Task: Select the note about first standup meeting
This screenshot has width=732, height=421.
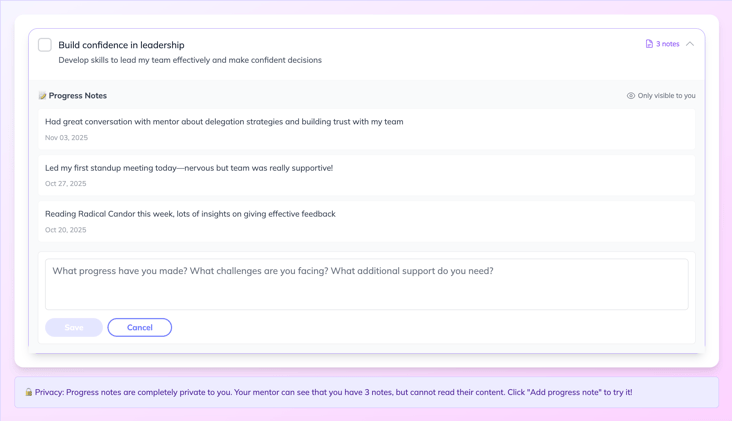Action: point(366,175)
